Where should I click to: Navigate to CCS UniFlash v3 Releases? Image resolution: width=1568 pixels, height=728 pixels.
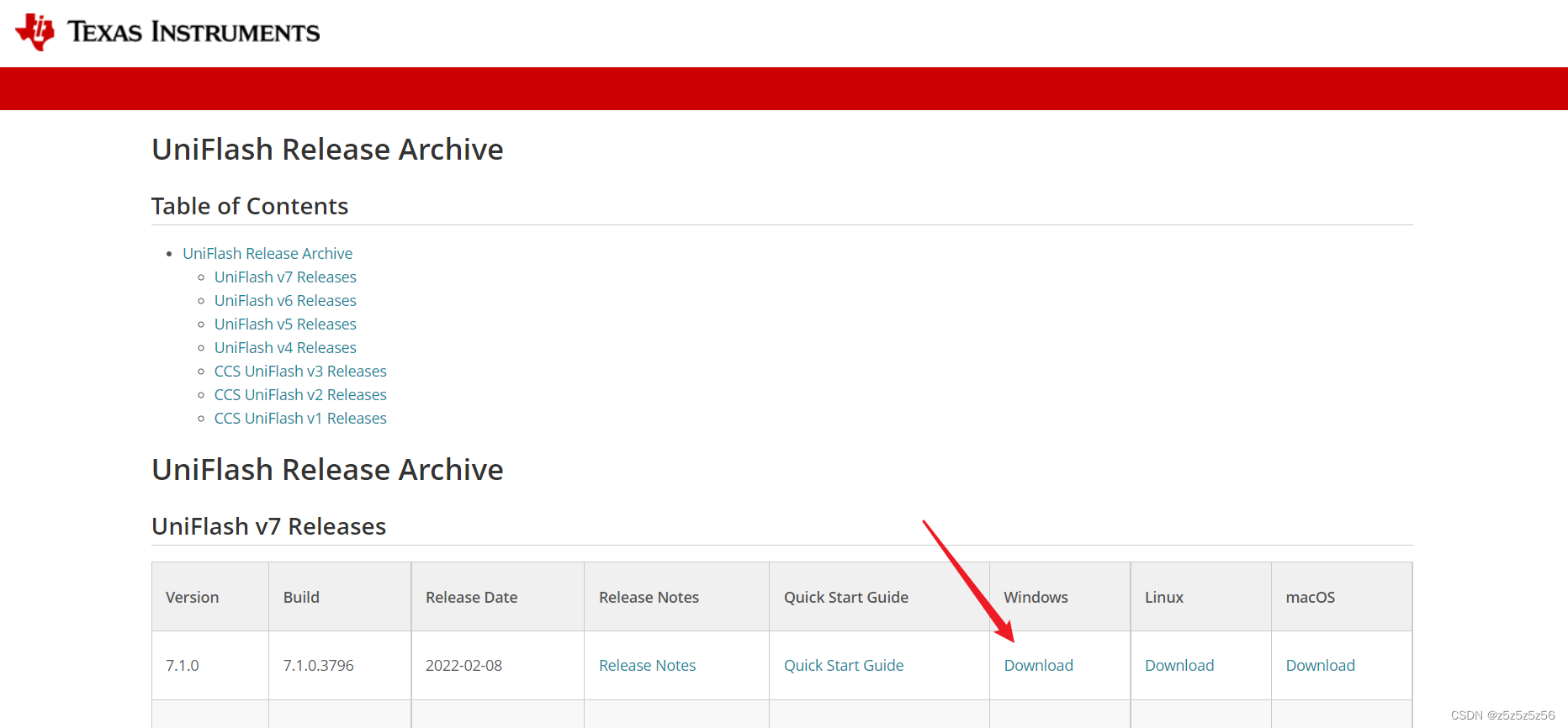[x=300, y=371]
